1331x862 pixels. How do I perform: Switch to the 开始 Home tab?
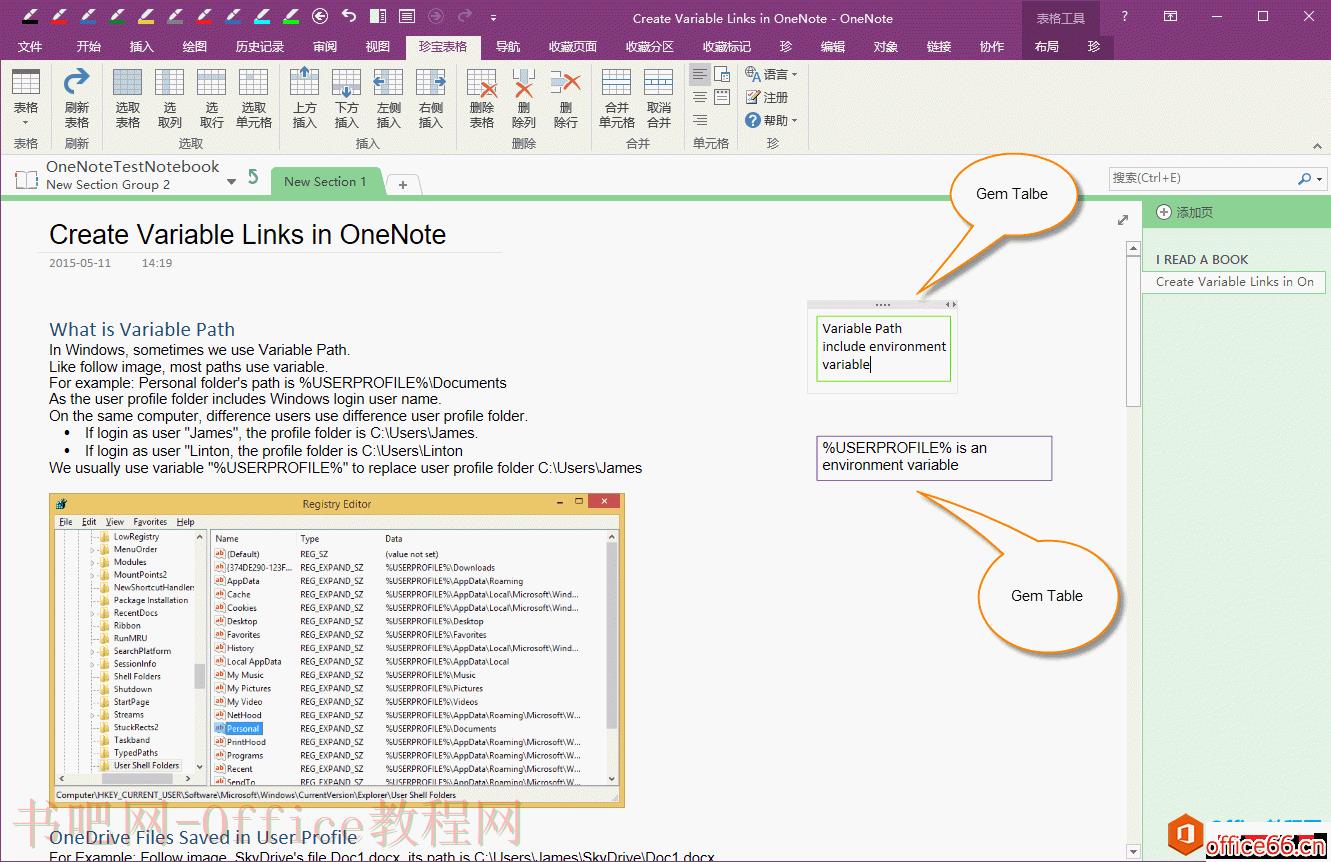[88, 47]
